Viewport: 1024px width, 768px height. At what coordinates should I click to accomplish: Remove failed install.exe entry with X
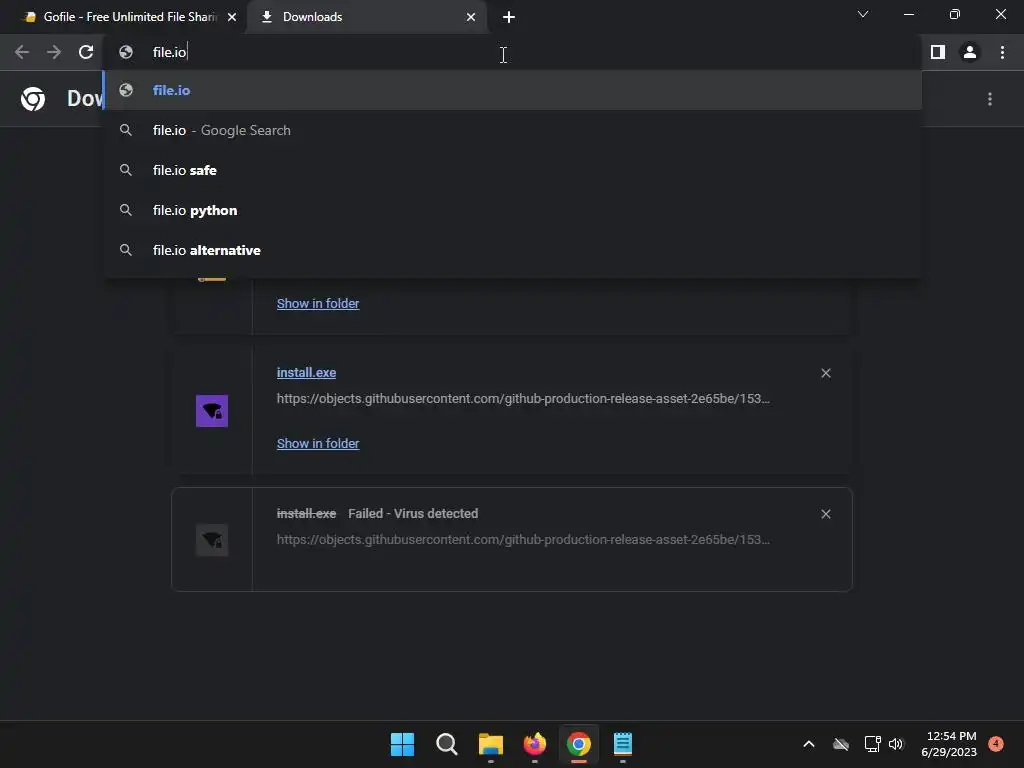(825, 514)
